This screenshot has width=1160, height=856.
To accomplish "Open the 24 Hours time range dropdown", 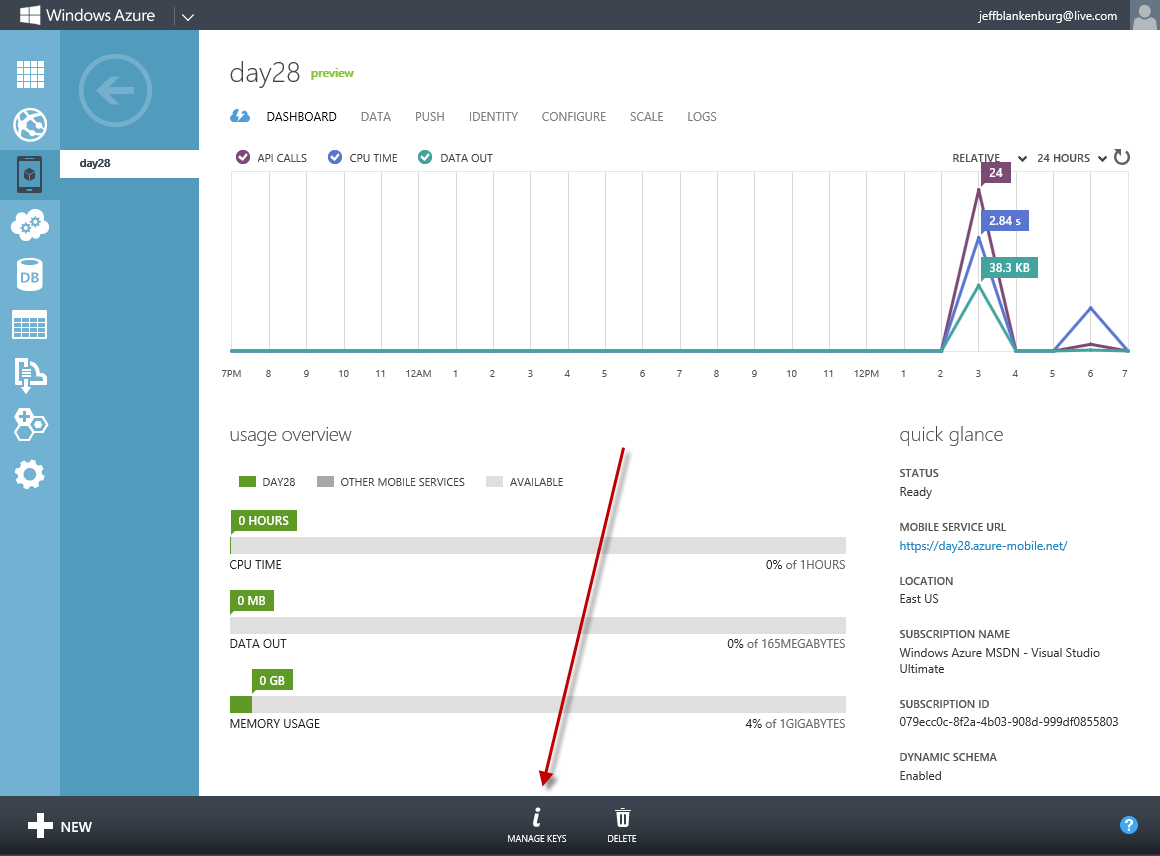I will (x=1071, y=158).
